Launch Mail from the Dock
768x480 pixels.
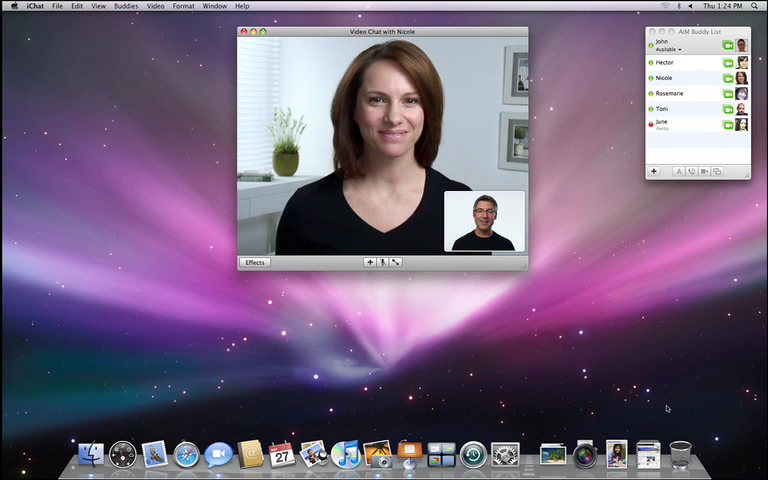click(154, 455)
